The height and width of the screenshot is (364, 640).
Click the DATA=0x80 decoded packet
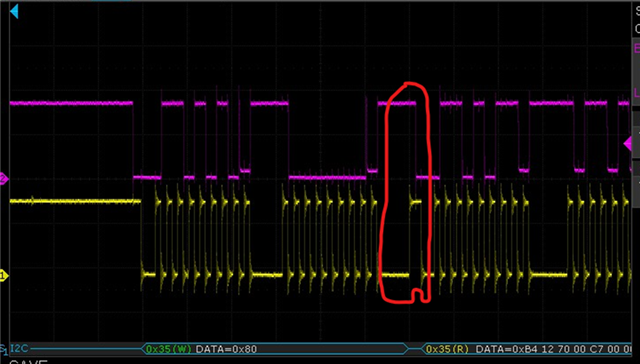(x=227, y=349)
